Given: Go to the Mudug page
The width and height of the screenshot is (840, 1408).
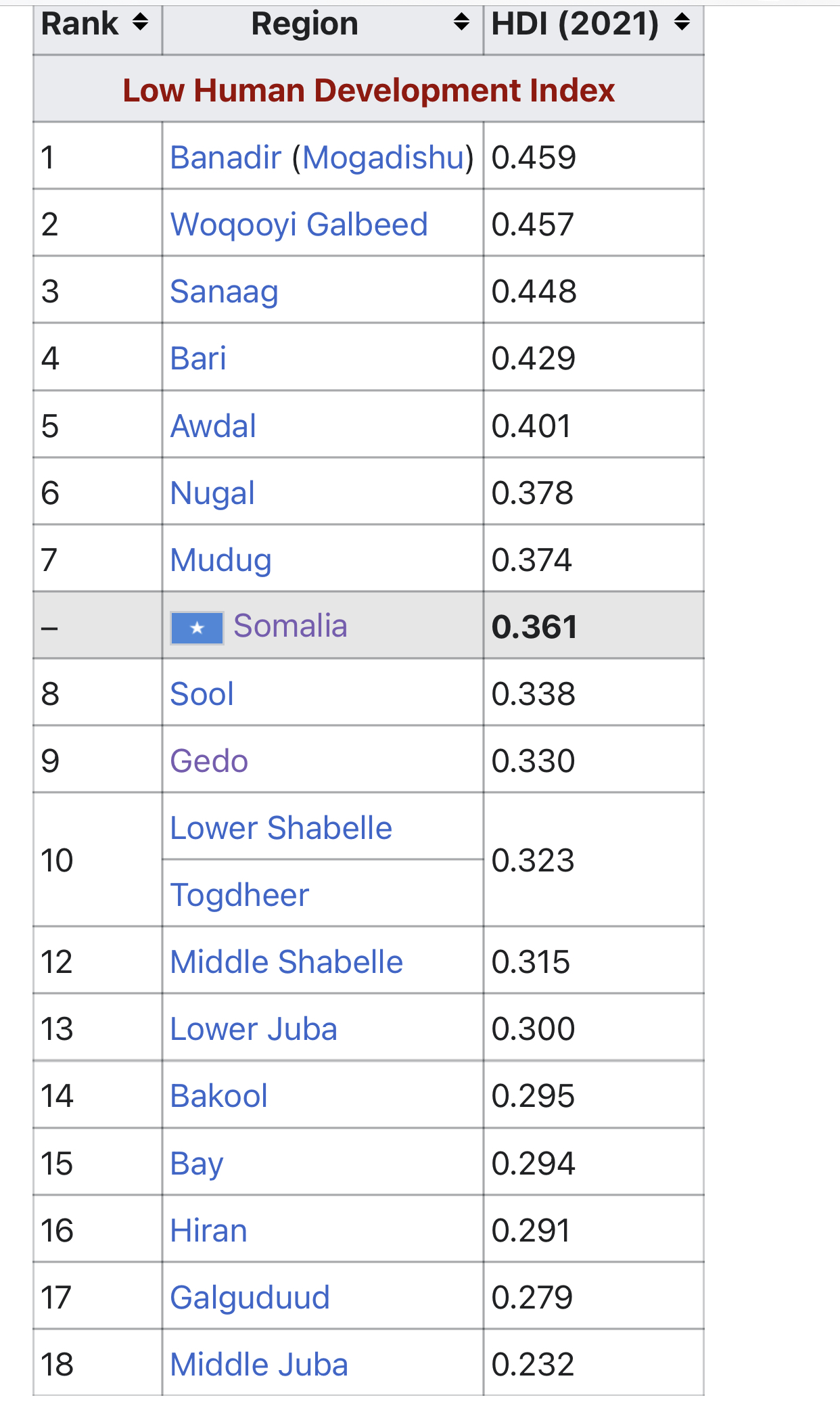Looking at the screenshot, I should (x=220, y=560).
